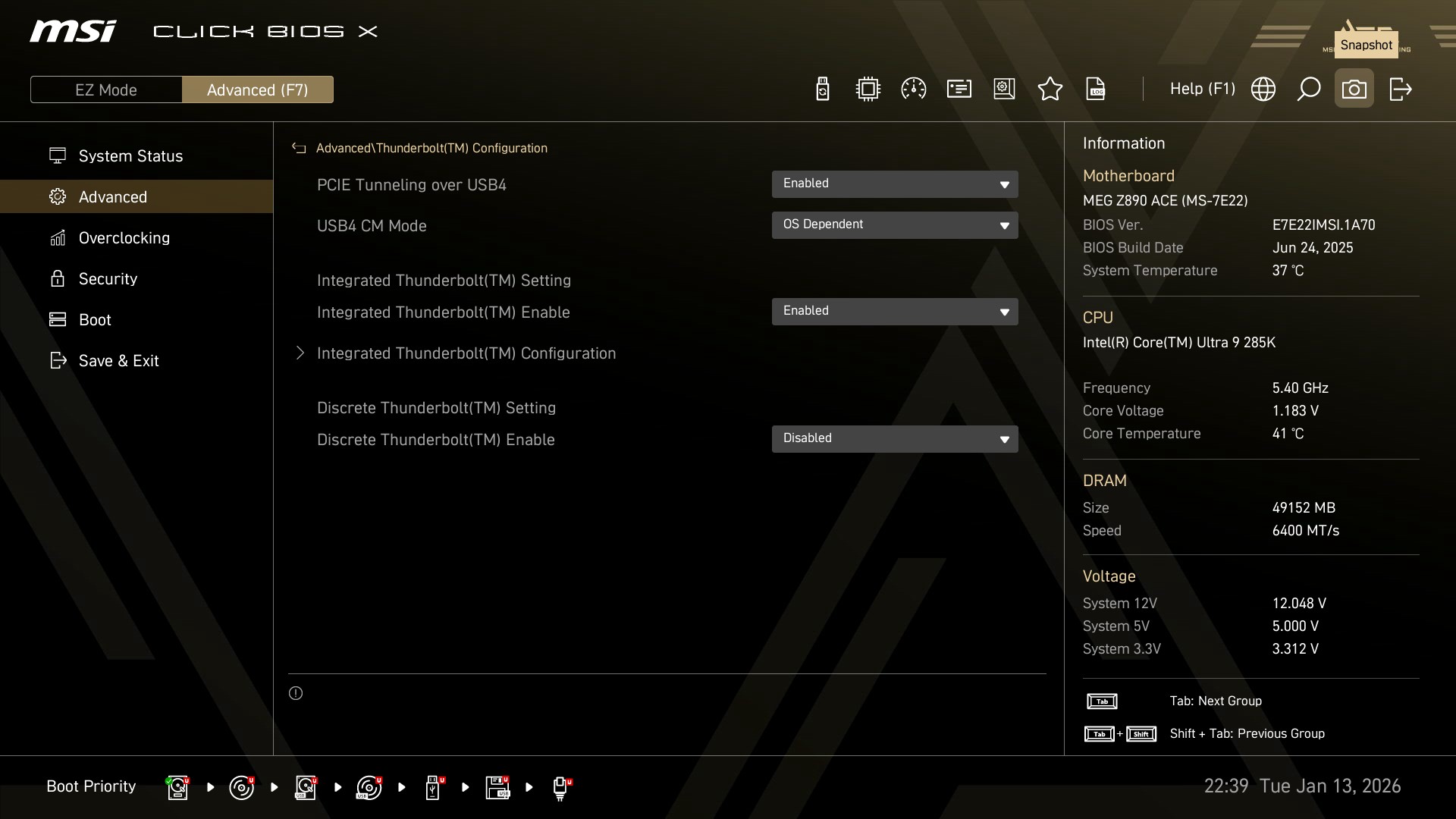The width and height of the screenshot is (1456, 819).
Task: Expand Integrated Thunderbolt(TM) Configuration submenu
Action: coord(466,353)
